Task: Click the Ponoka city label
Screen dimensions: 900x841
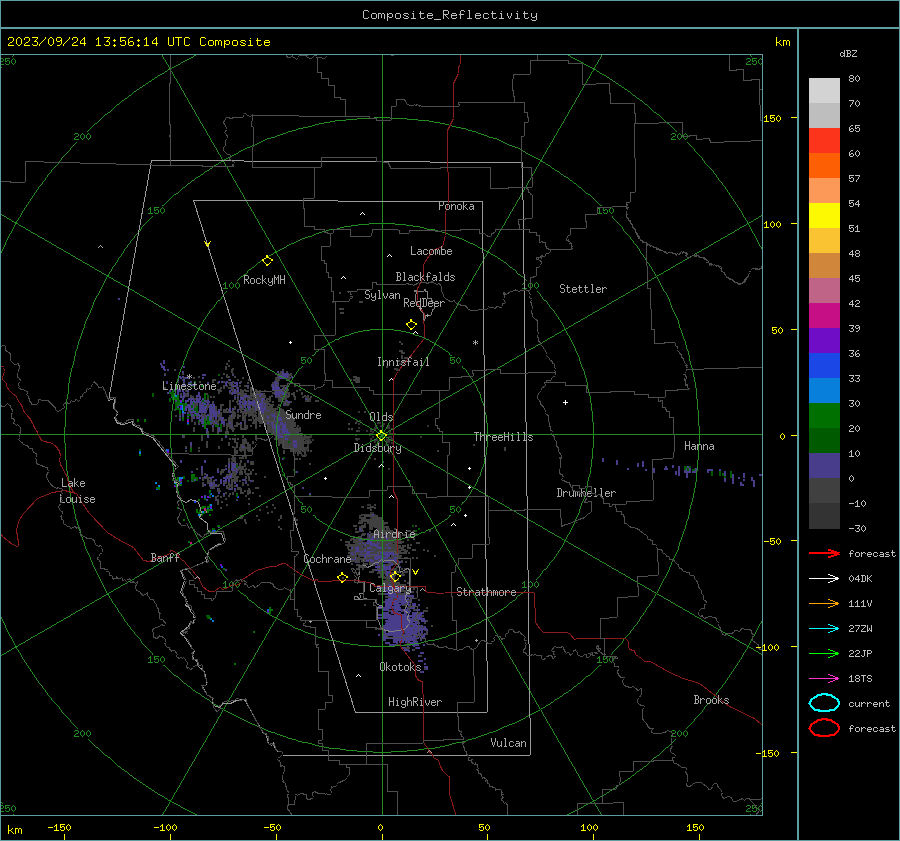Action: click(456, 206)
